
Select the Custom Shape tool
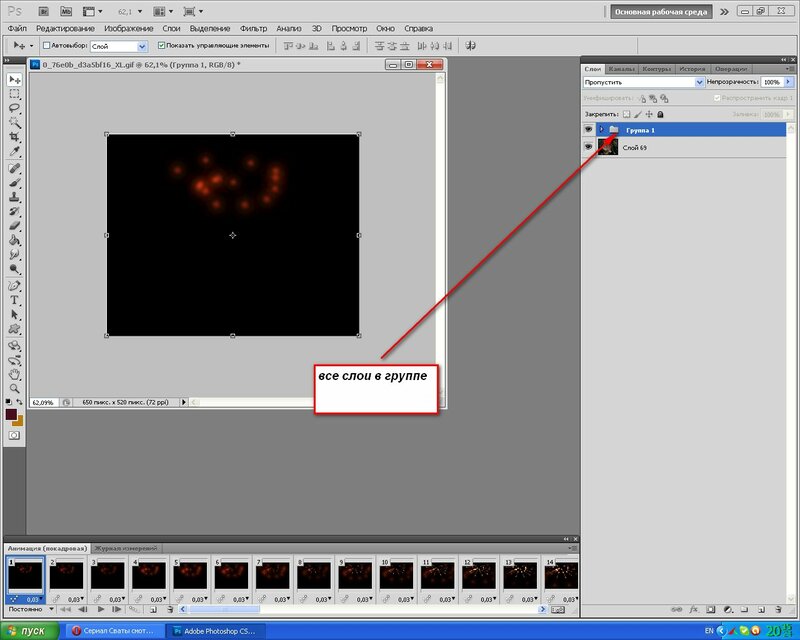pos(14,329)
